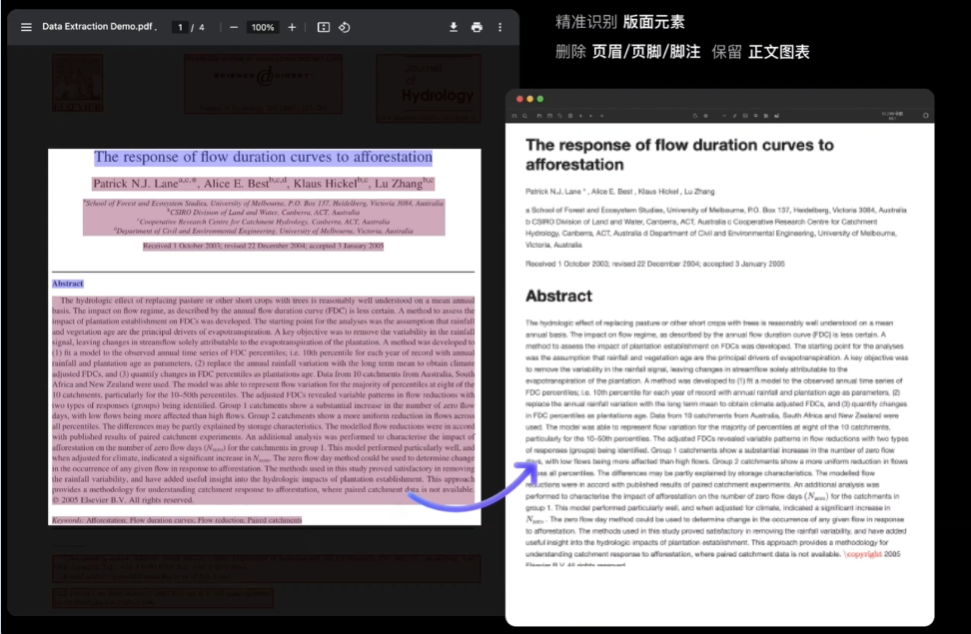Click the bold Abstract heading in right window
971x634 pixels.
click(x=559, y=296)
